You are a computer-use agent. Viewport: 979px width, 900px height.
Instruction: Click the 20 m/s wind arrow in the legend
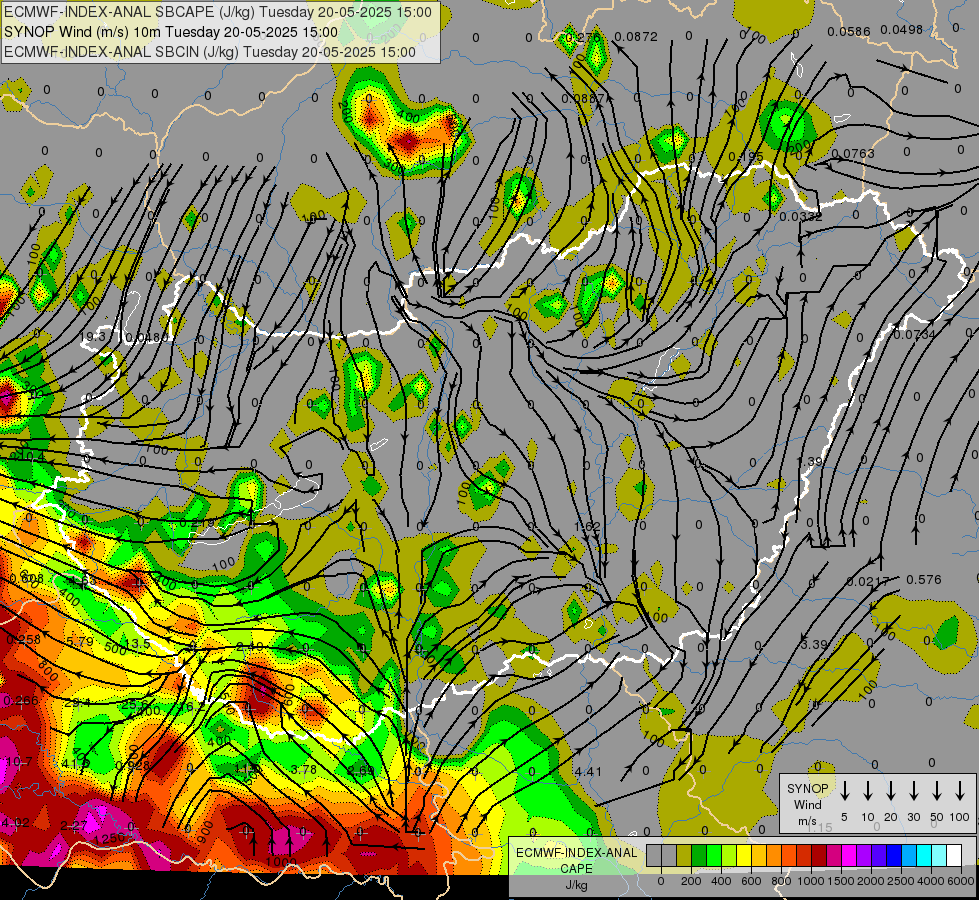pyautogui.click(x=890, y=791)
